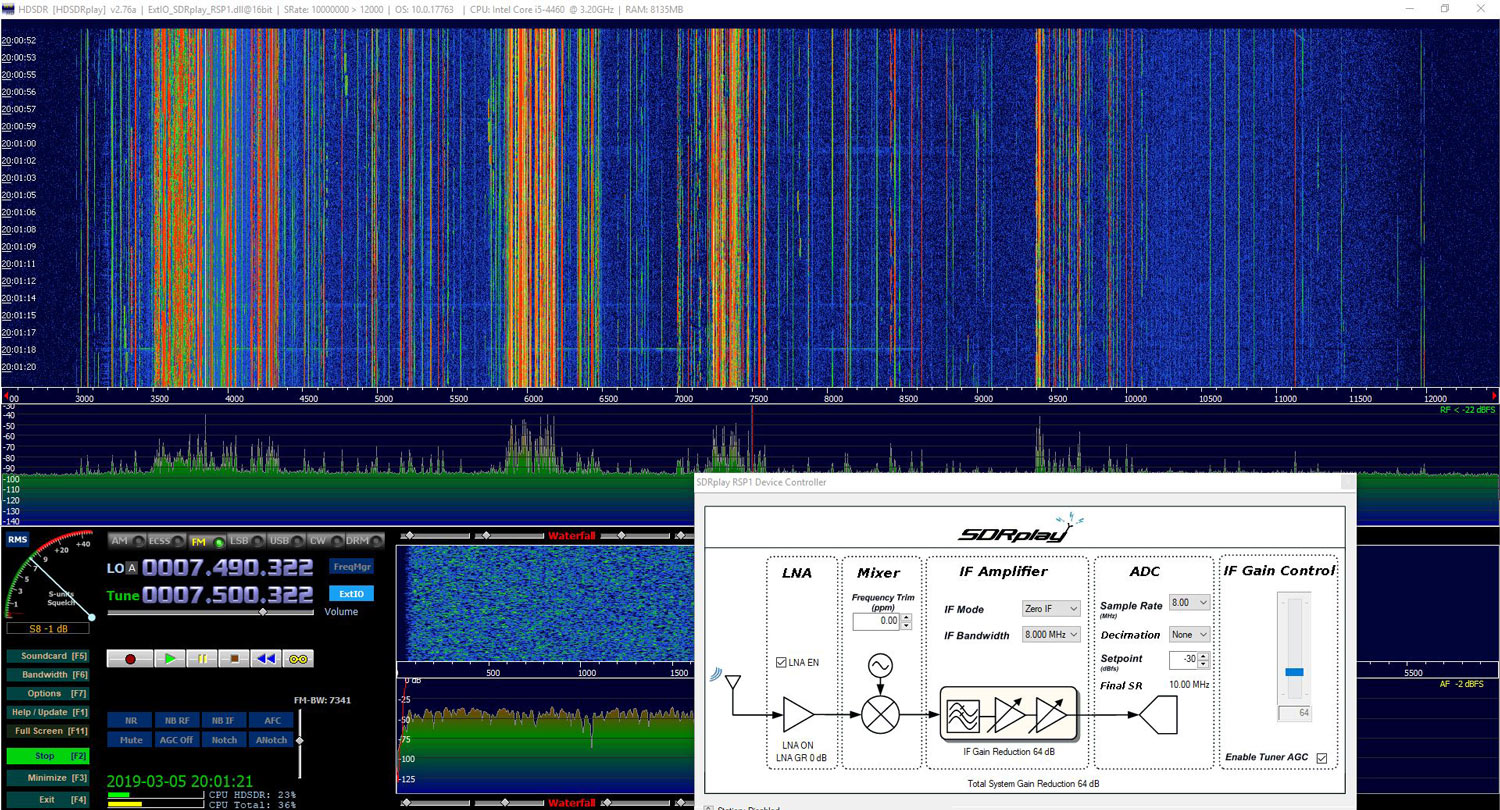Rewind using the blue double-arrow icon
Screen dimensions: 1500x810
tap(265, 659)
